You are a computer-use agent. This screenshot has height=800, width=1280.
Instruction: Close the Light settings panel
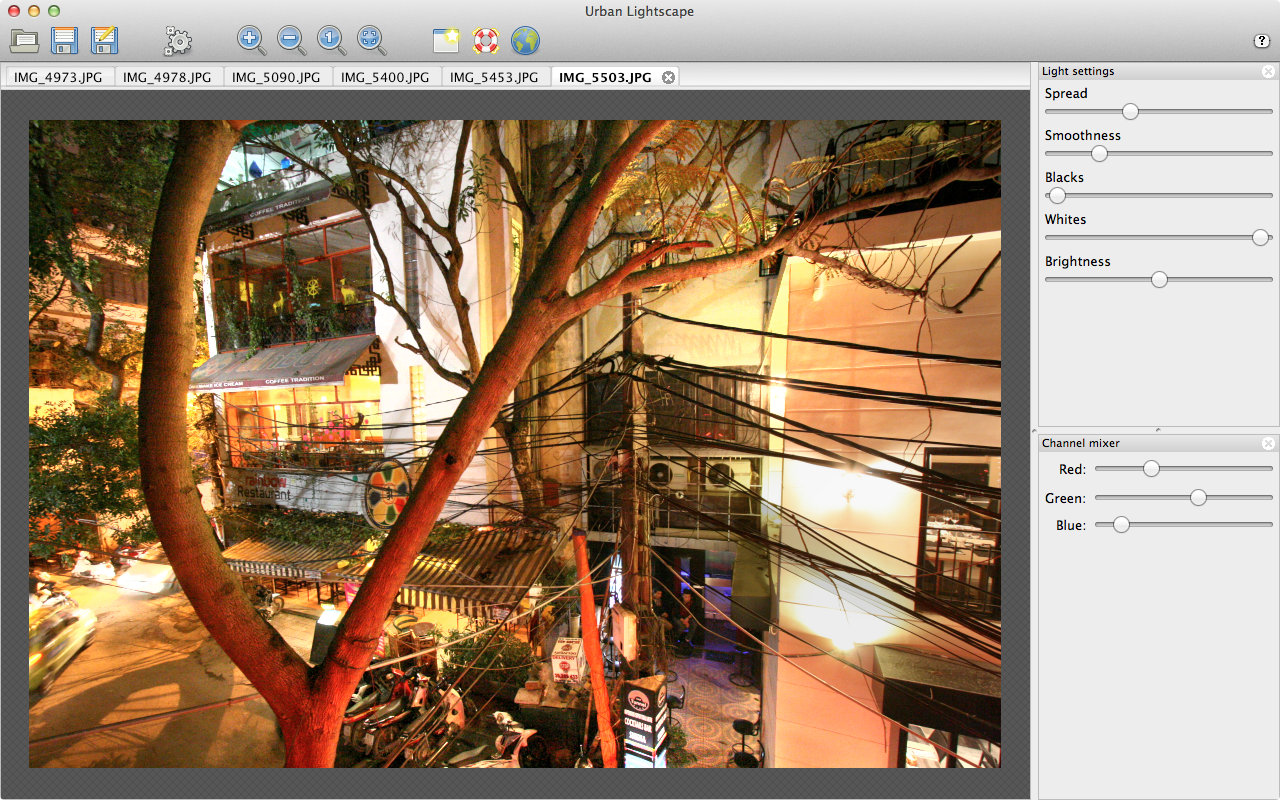pyautogui.click(x=1268, y=71)
